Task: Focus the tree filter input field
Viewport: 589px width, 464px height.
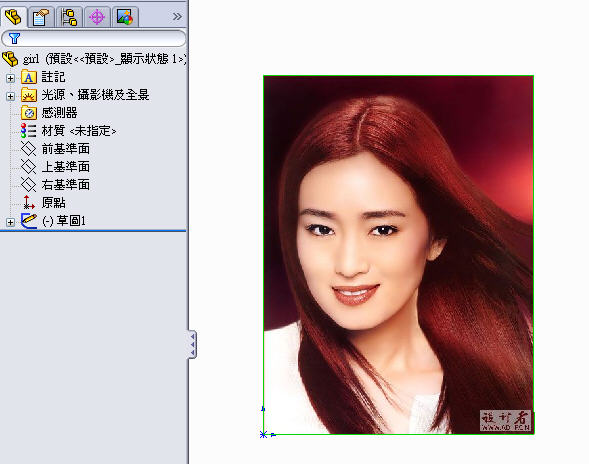Action: pos(94,38)
